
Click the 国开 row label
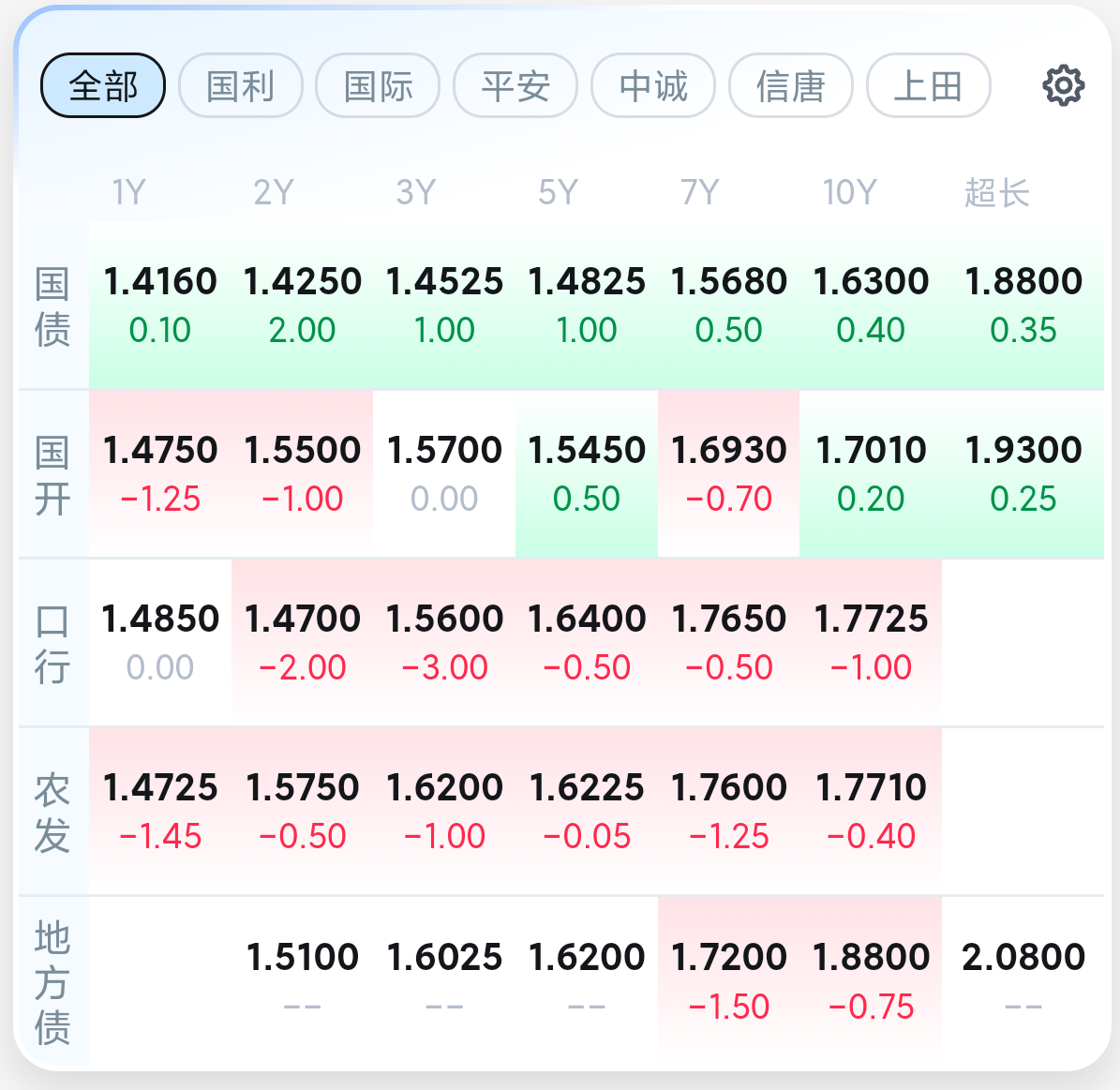(52, 475)
